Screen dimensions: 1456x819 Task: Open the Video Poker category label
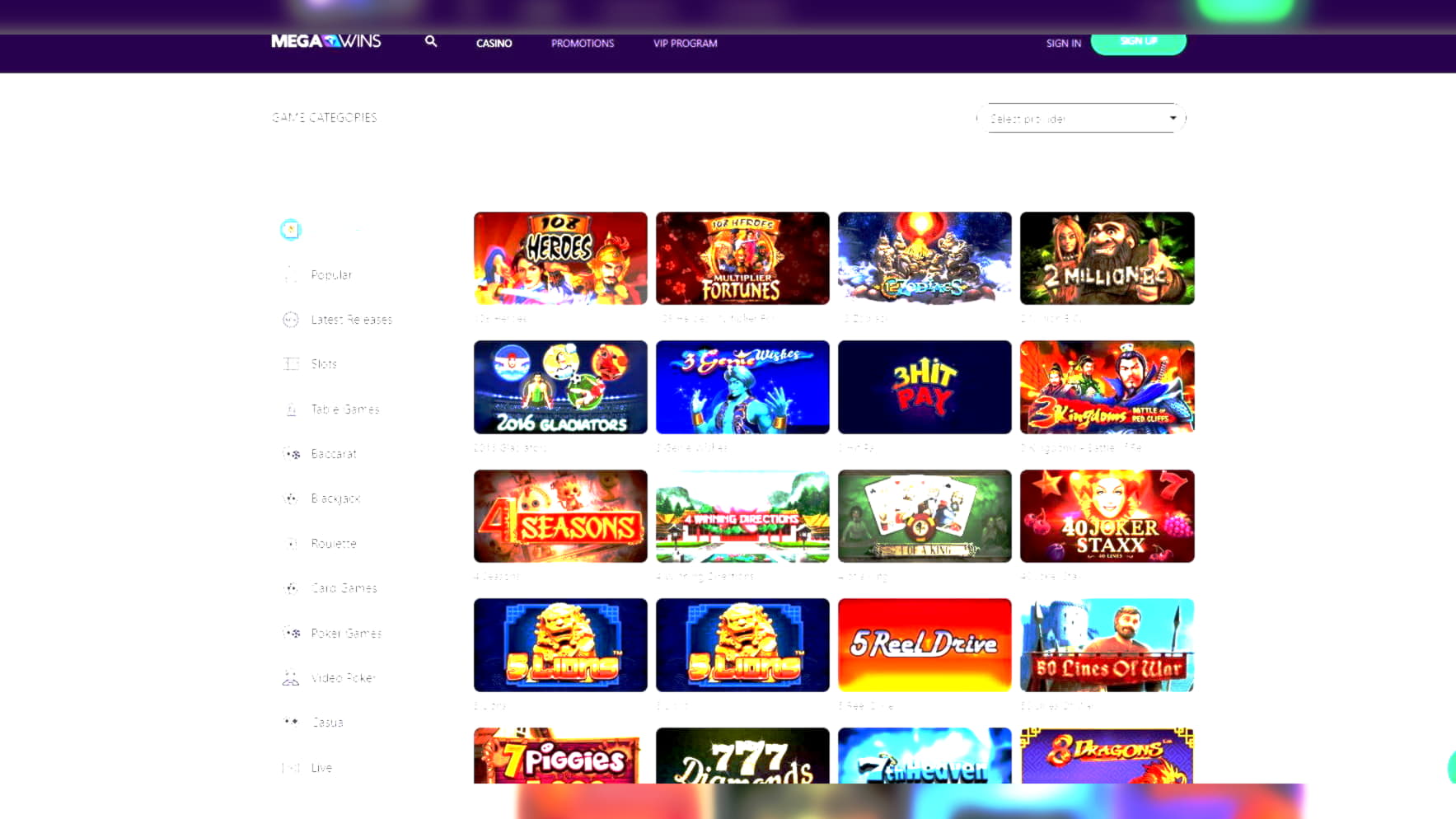343,678
